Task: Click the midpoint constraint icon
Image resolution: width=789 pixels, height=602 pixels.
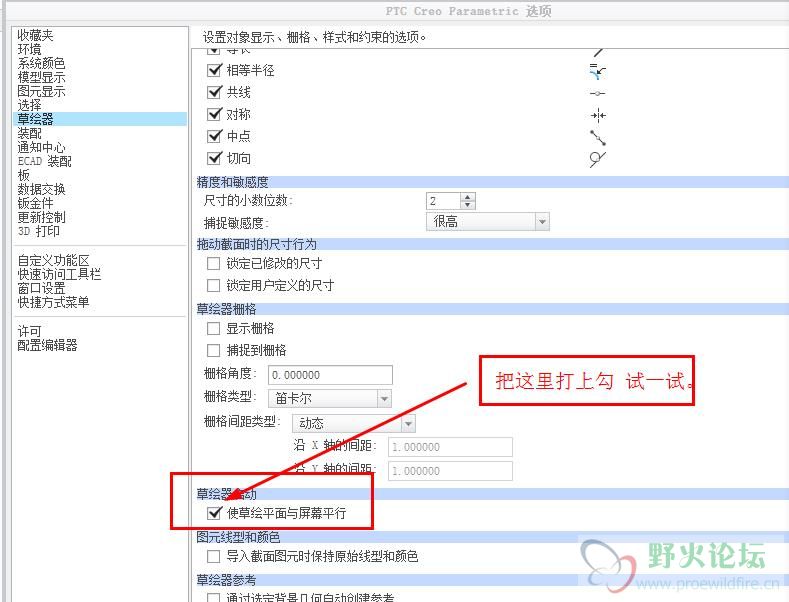Action: pos(597,137)
